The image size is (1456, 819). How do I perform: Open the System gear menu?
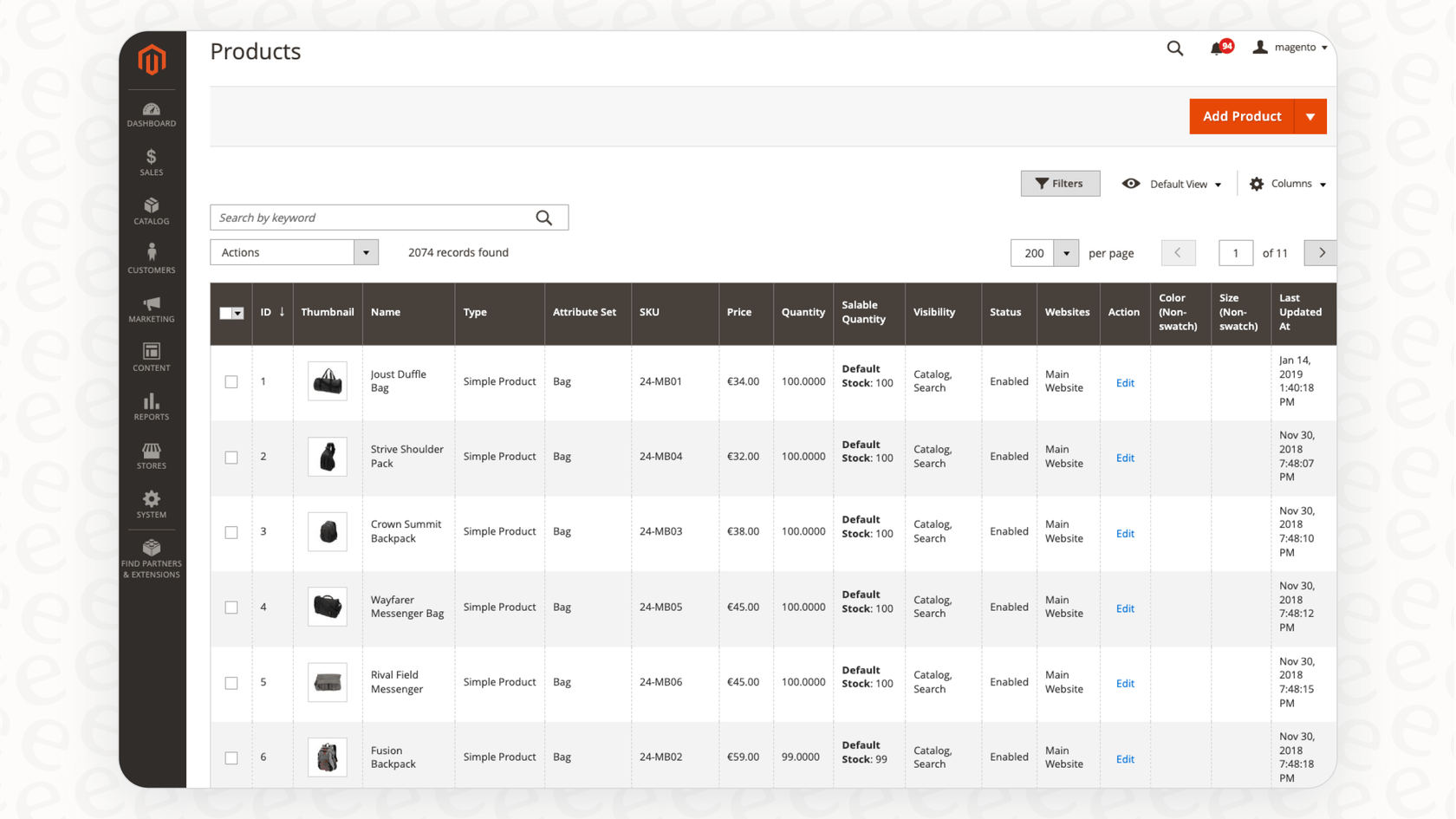click(152, 504)
